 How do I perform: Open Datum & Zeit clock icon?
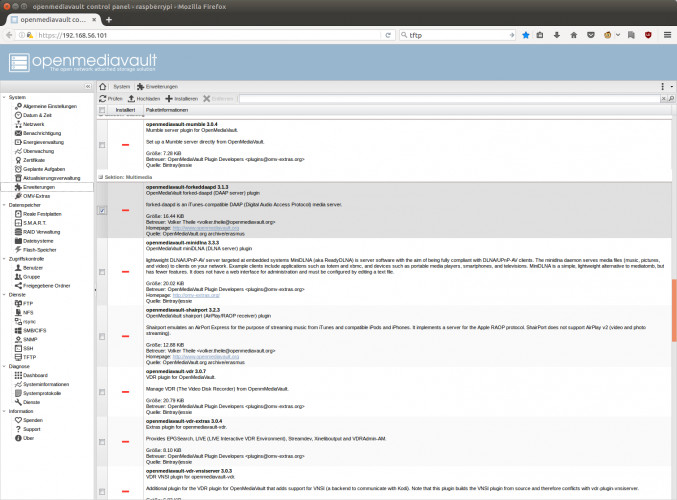18,115
